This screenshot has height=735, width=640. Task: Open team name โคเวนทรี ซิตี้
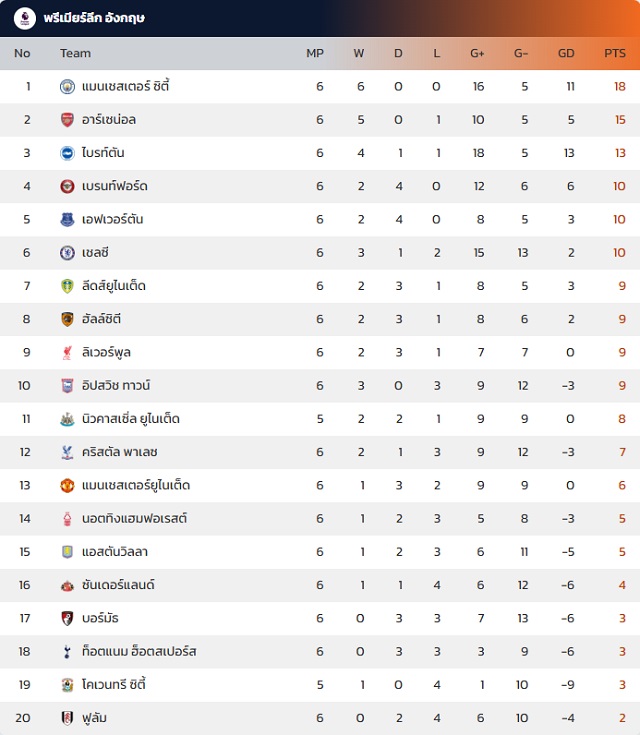[x=114, y=684]
